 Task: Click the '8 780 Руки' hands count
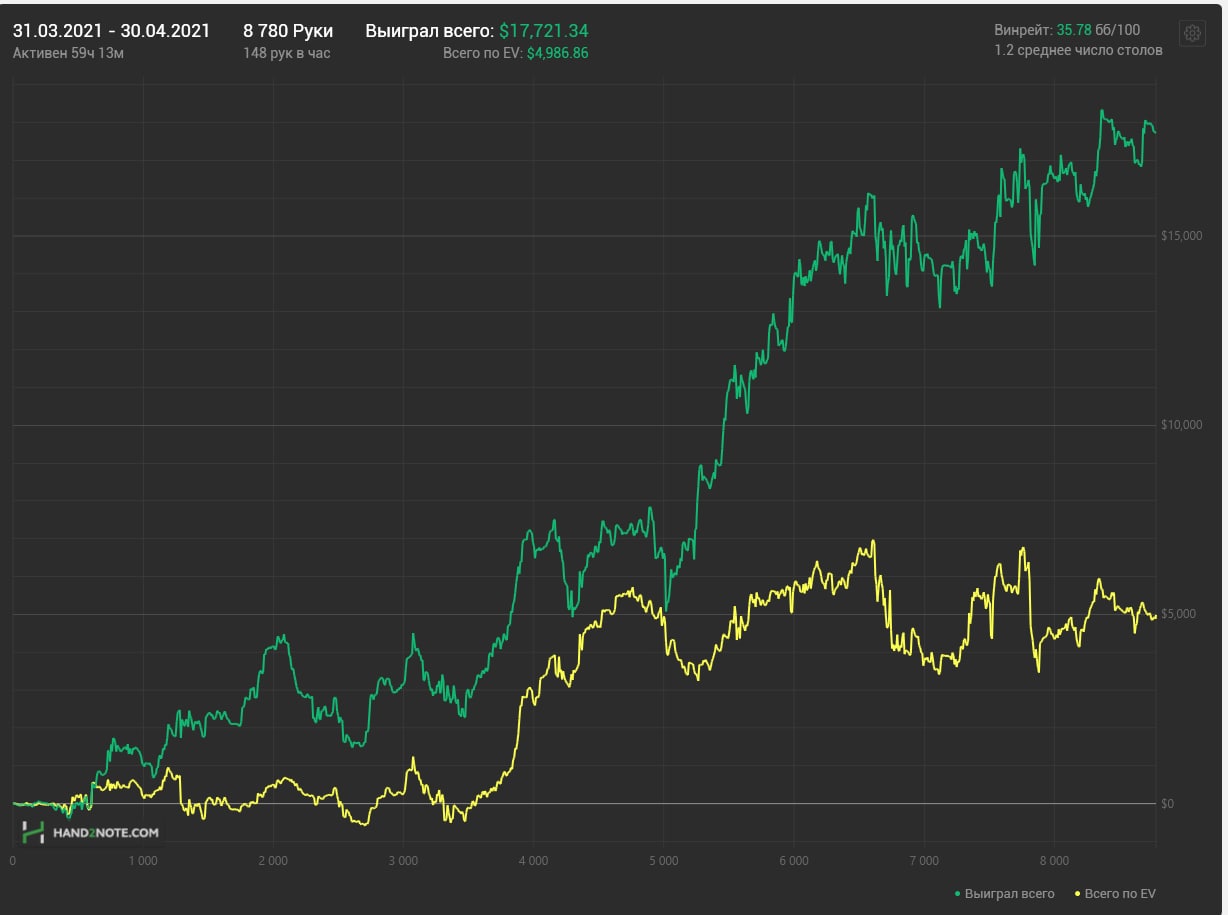click(288, 31)
